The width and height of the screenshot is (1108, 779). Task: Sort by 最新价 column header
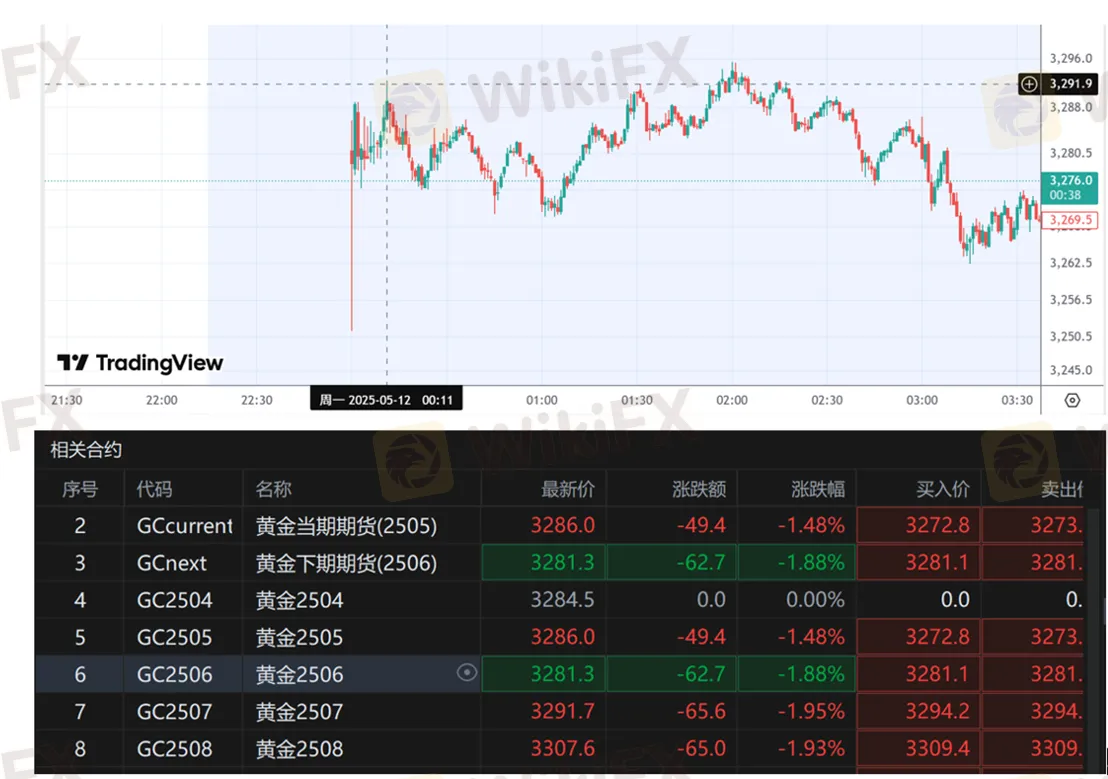coord(567,489)
